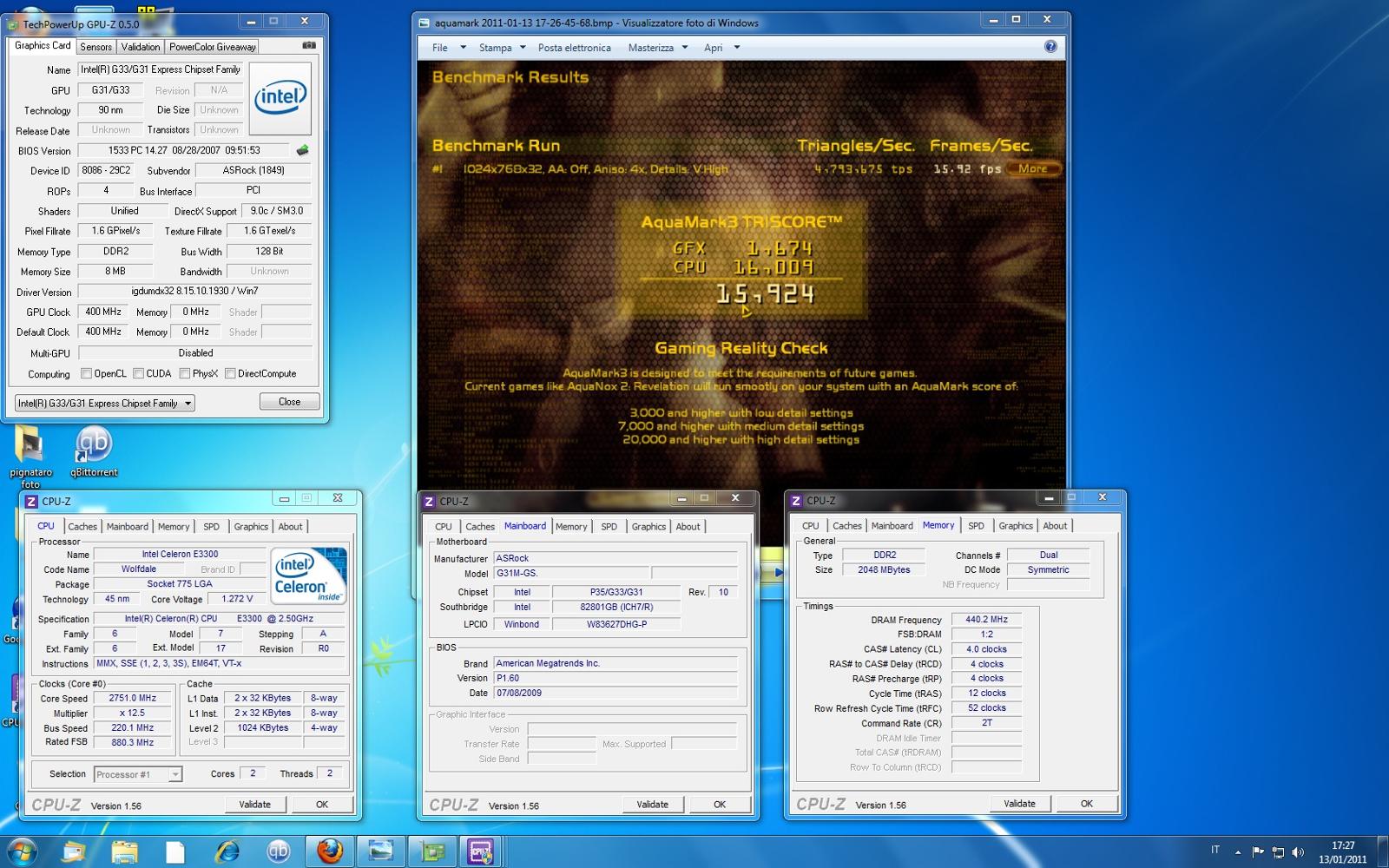Click the DRAM Frequency value 440.2 MHz
The height and width of the screenshot is (868, 1389).
(x=986, y=620)
